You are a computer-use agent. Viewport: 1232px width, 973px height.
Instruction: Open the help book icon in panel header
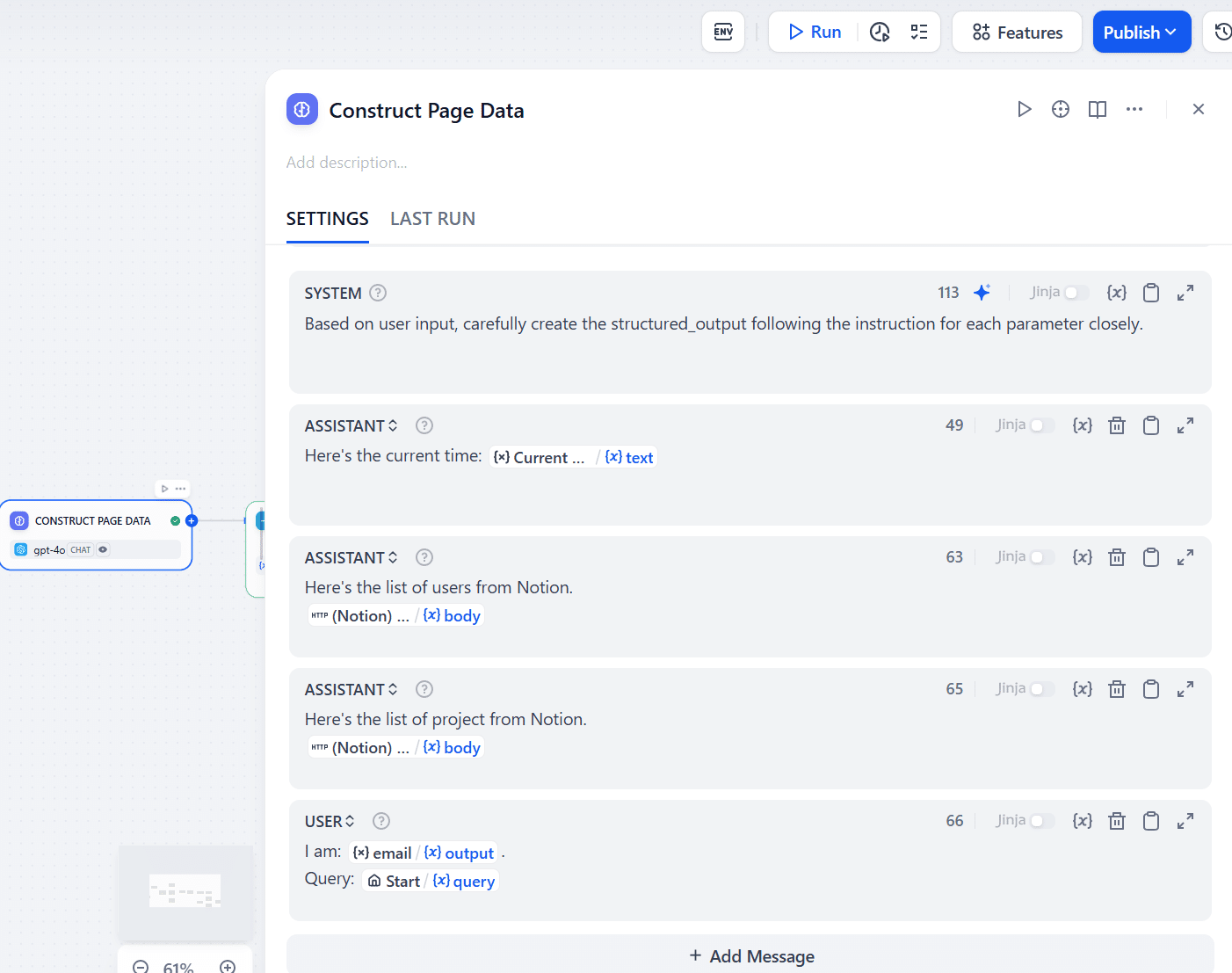pyautogui.click(x=1098, y=110)
